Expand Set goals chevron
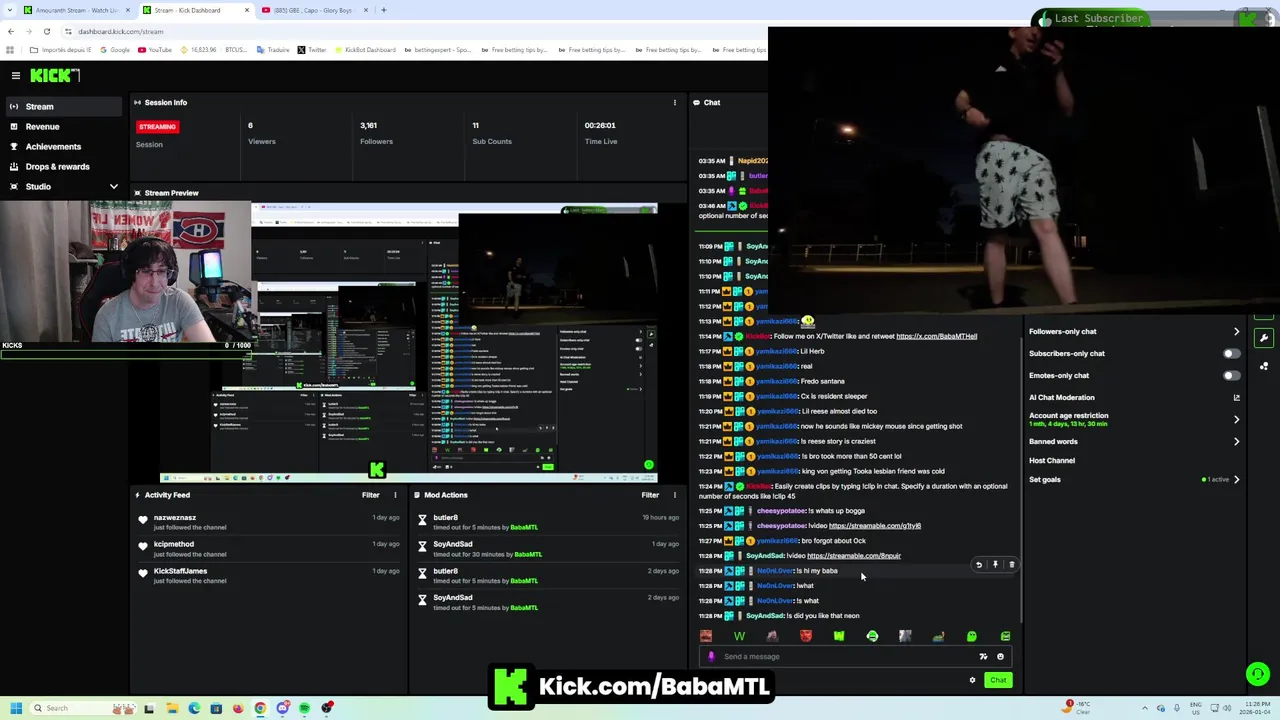 point(1236,479)
